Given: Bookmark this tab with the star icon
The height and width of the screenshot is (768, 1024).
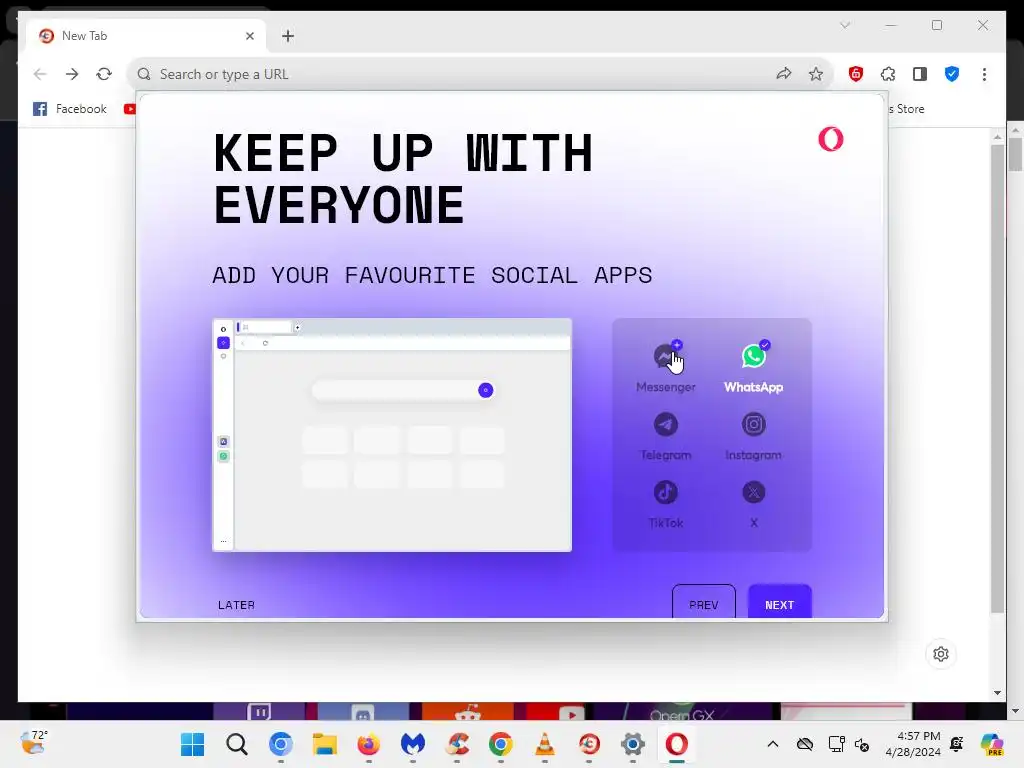Looking at the screenshot, I should pyautogui.click(x=816, y=74).
